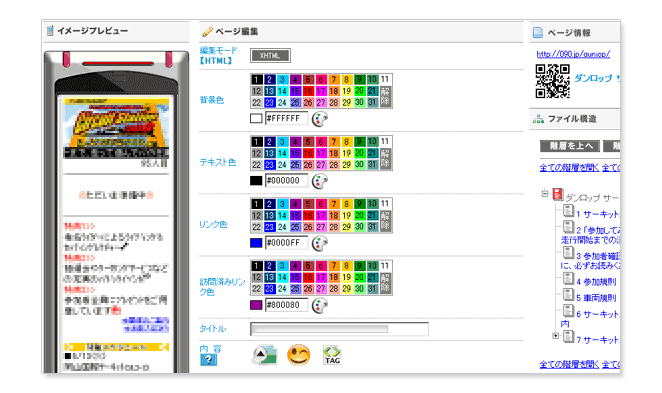Click the yellow heading bar in the phone preview
Screen dimensions: 662x393
tap(116, 347)
